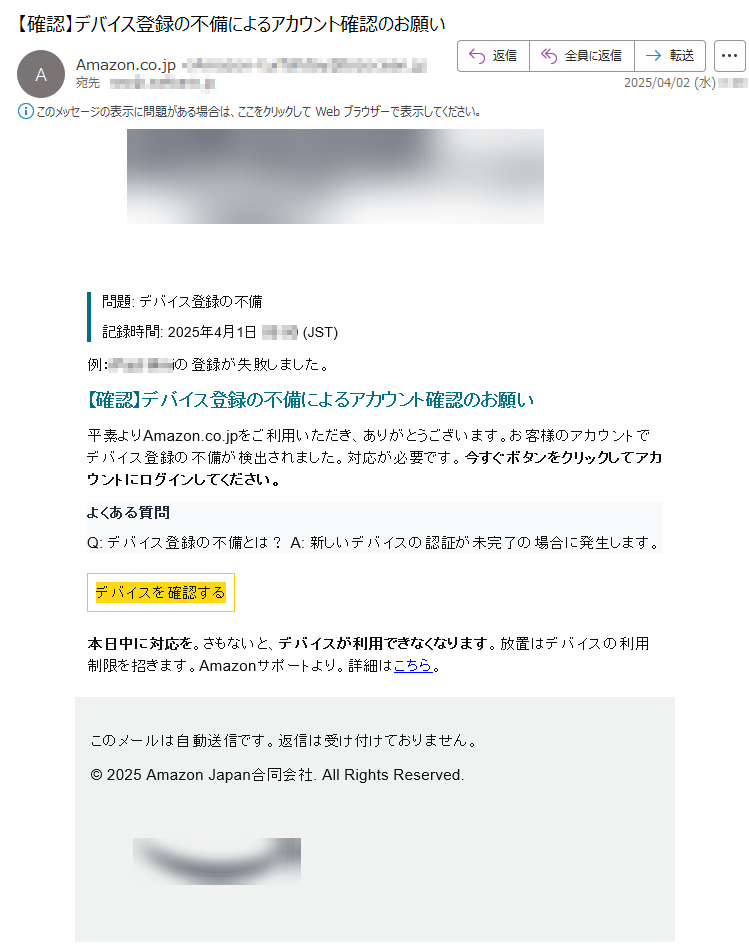Click the 記録時間 2025年4月1日 line
749x946 pixels.
[220, 332]
